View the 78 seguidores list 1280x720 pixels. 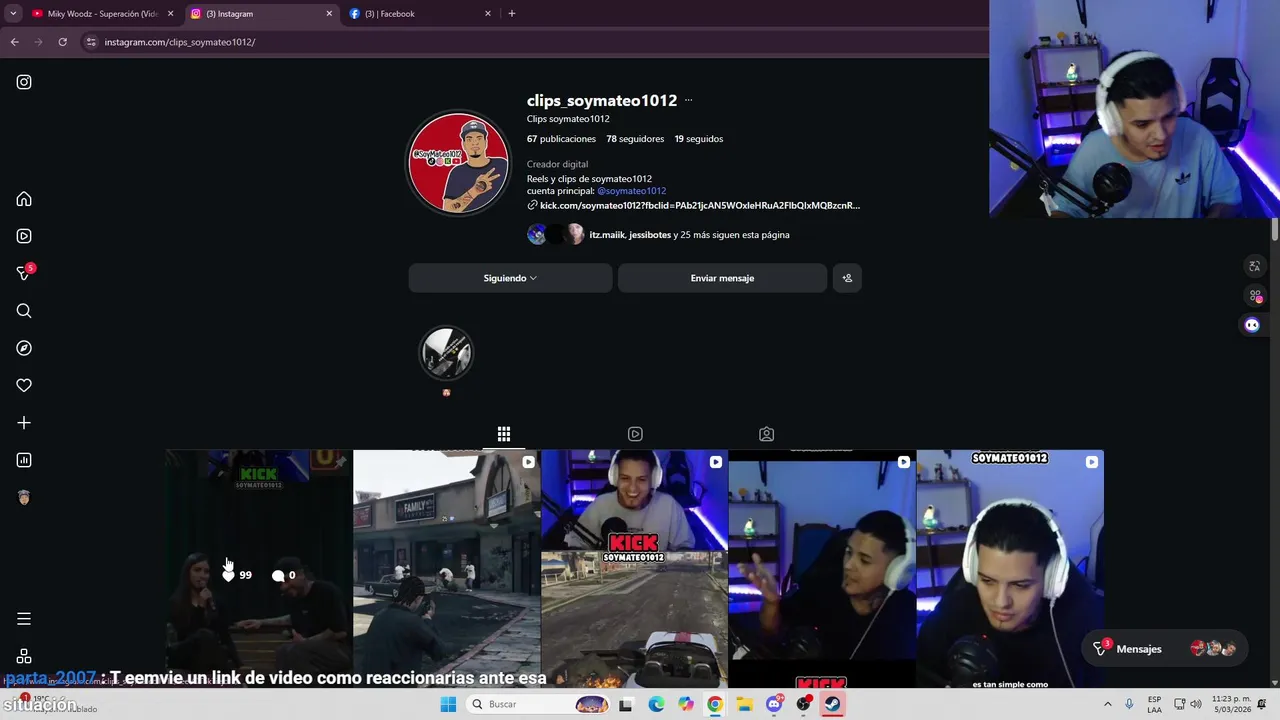click(x=635, y=139)
